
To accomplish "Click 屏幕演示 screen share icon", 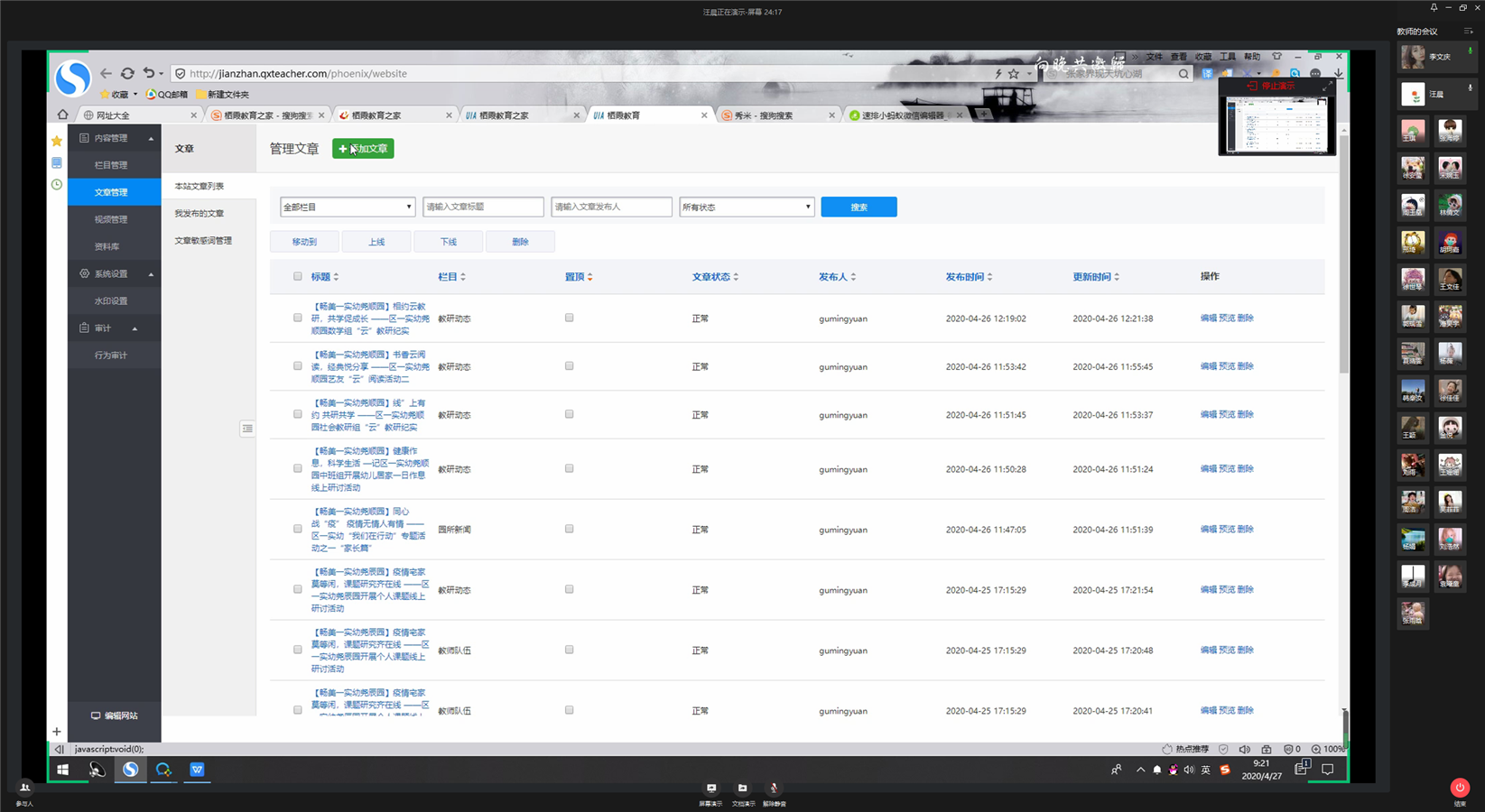I will coord(711,789).
